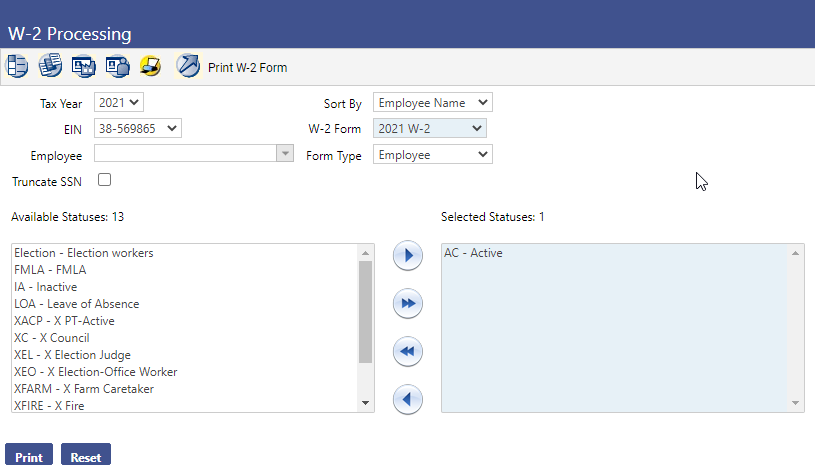Open the Form Type dropdown
Screen dimensions: 815x473
click(432, 155)
